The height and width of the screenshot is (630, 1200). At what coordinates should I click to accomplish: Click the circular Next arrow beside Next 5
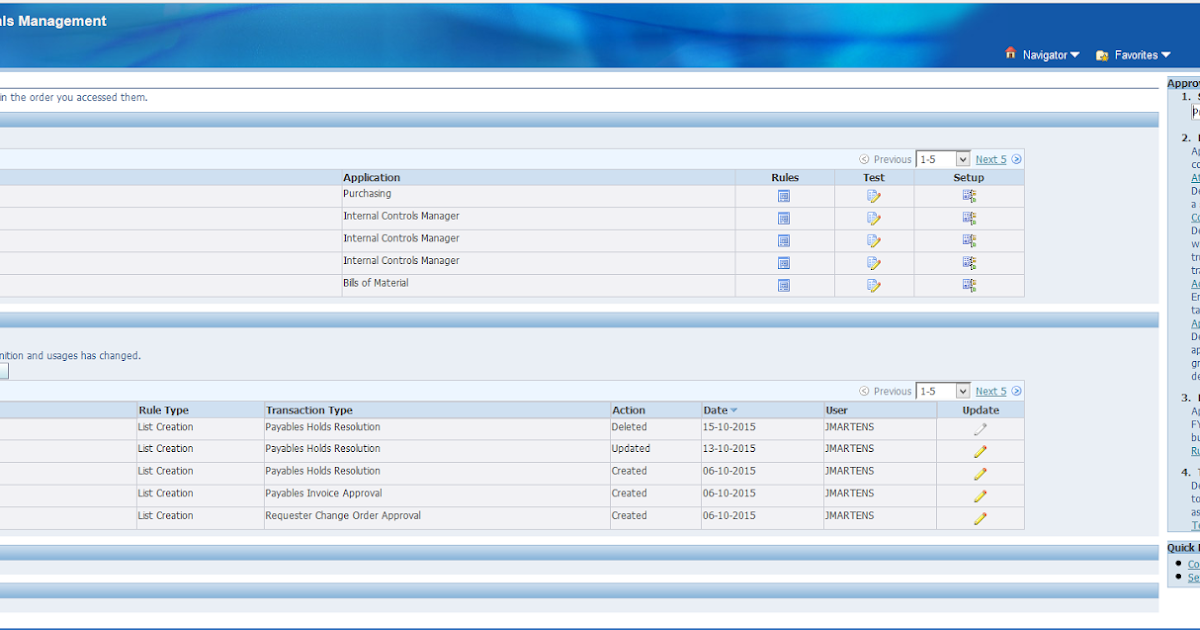pyautogui.click(x=1016, y=159)
